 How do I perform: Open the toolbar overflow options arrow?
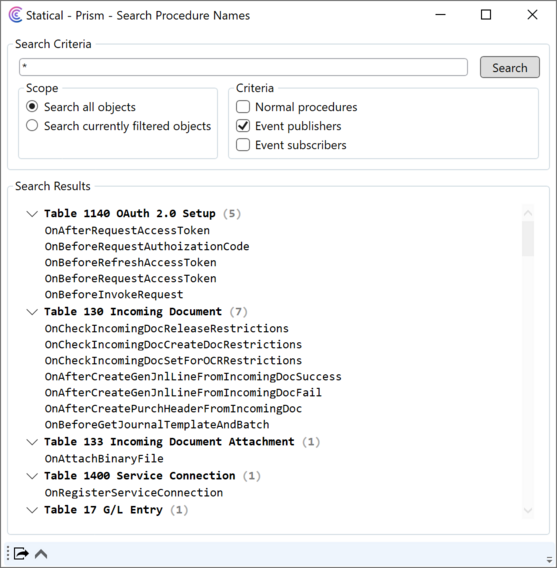549,559
